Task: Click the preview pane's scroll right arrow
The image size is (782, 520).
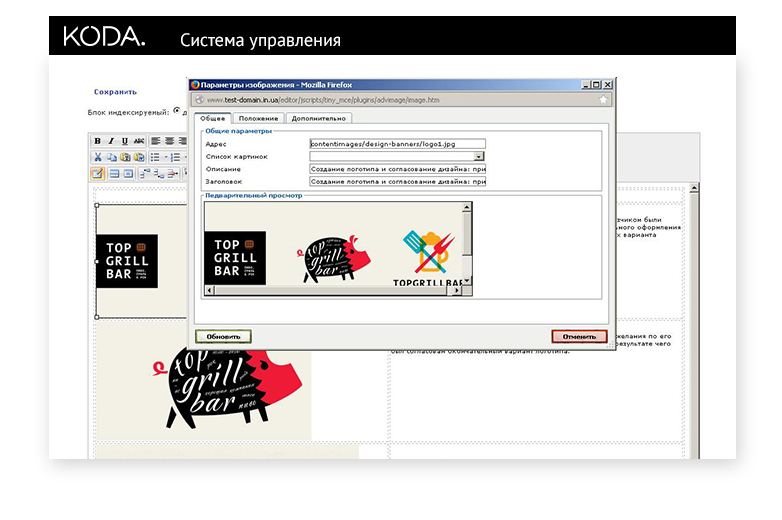Action: click(456, 290)
